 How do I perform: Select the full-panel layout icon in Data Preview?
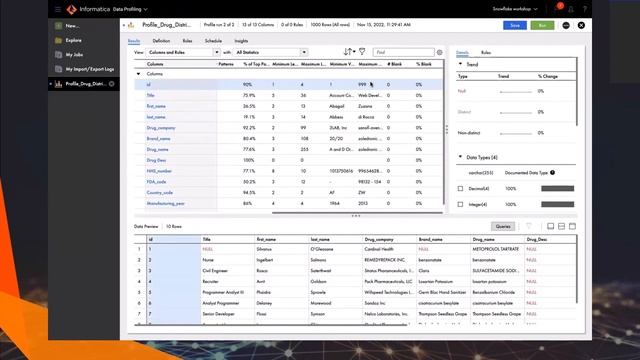pyautogui.click(x=572, y=226)
